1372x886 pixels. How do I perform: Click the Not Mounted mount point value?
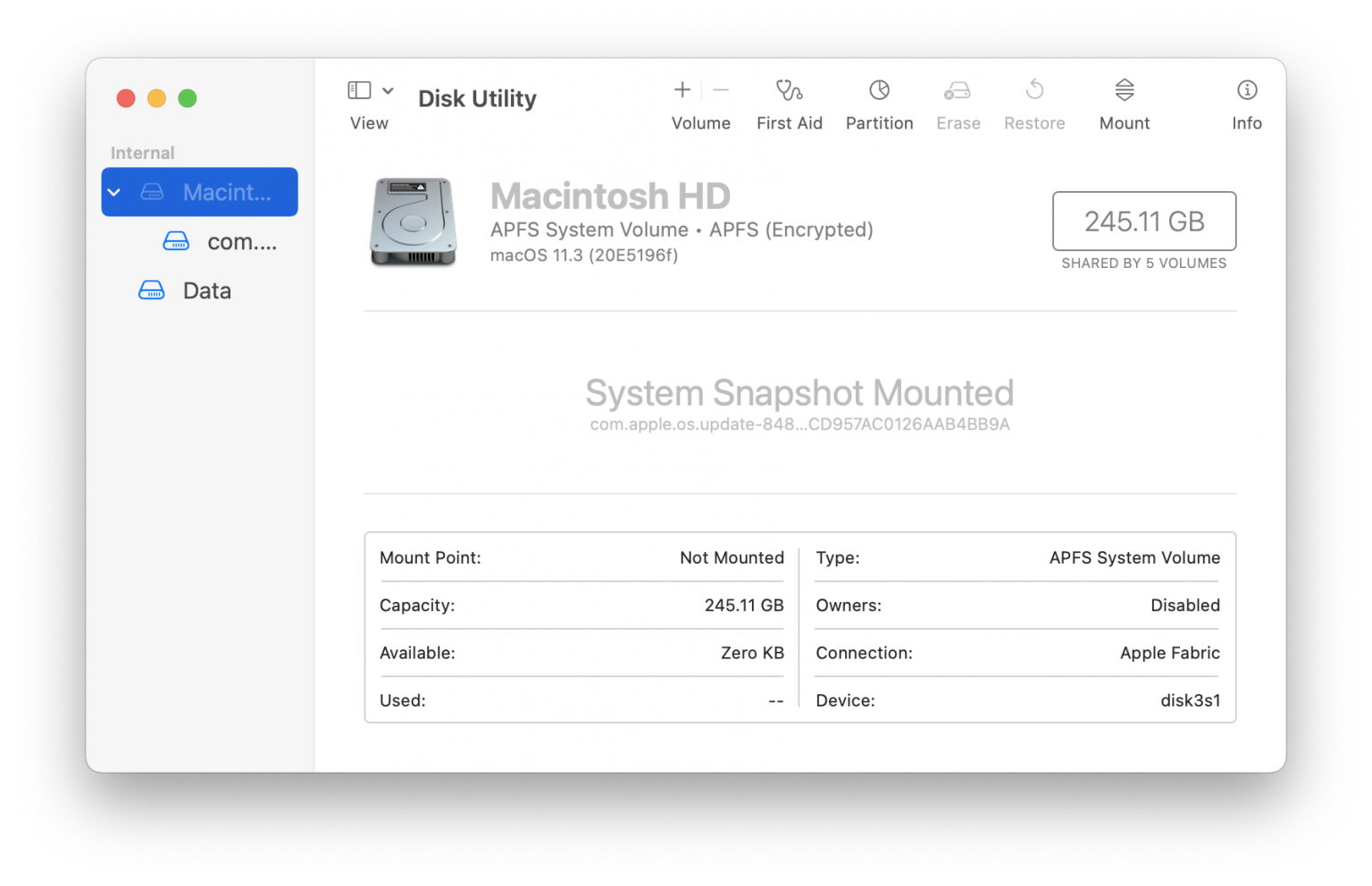[732, 557]
